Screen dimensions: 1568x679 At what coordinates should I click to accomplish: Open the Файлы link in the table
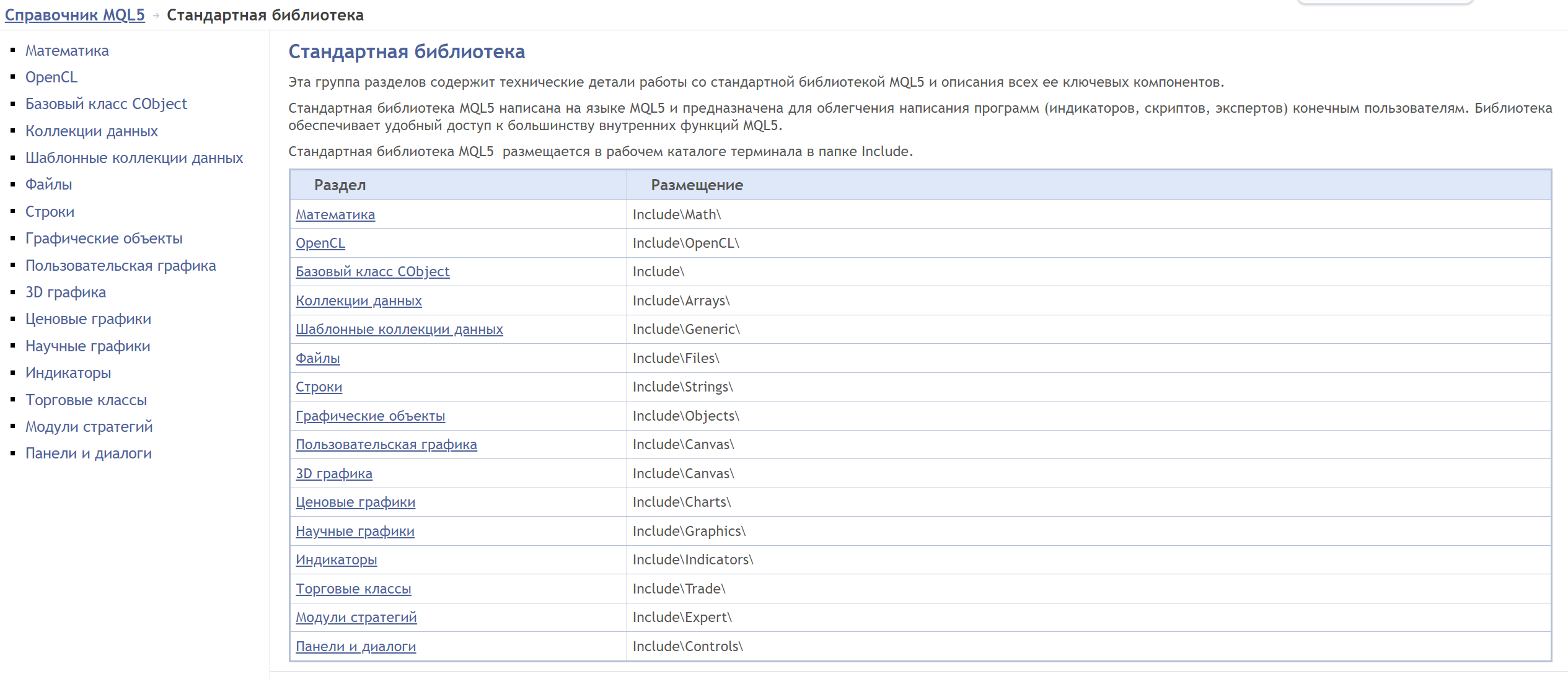pyautogui.click(x=318, y=359)
